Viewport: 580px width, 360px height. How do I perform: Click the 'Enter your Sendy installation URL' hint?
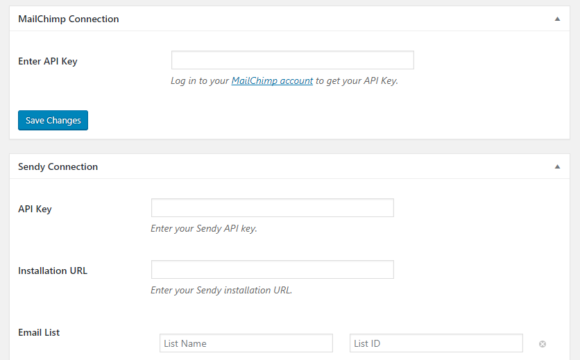click(x=221, y=290)
